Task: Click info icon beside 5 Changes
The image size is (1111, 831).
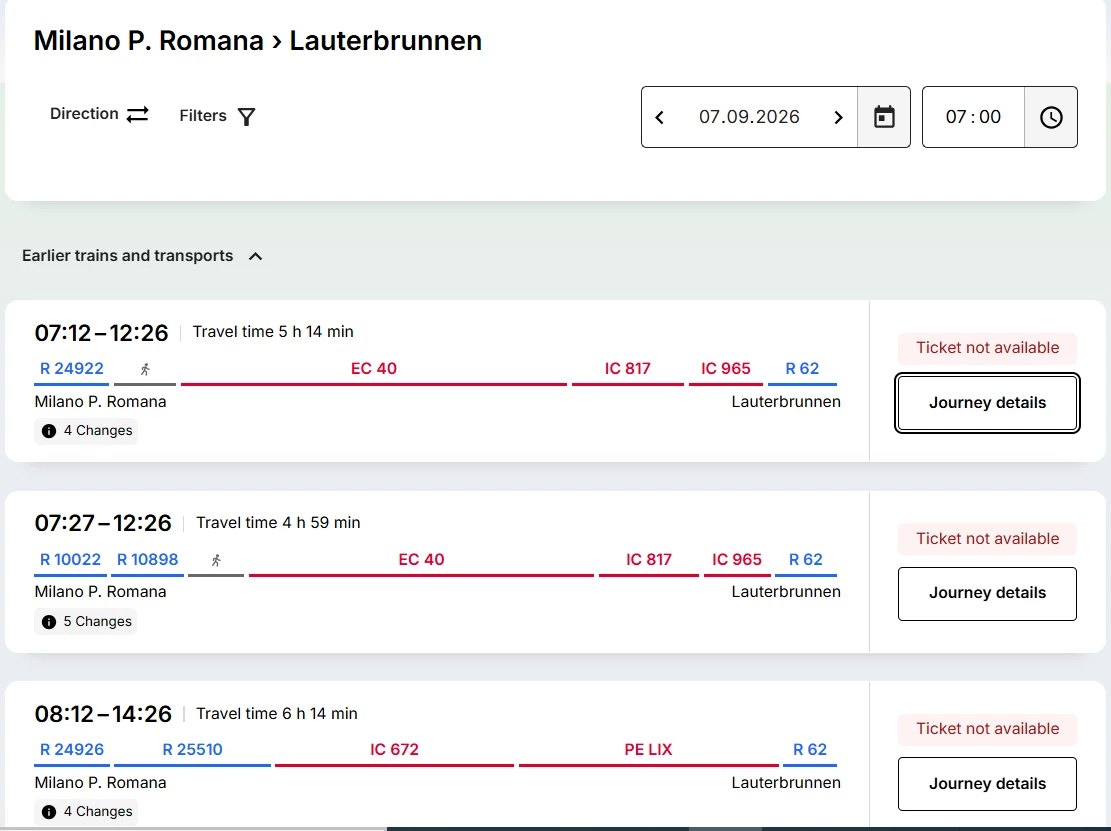Action: click(x=49, y=622)
